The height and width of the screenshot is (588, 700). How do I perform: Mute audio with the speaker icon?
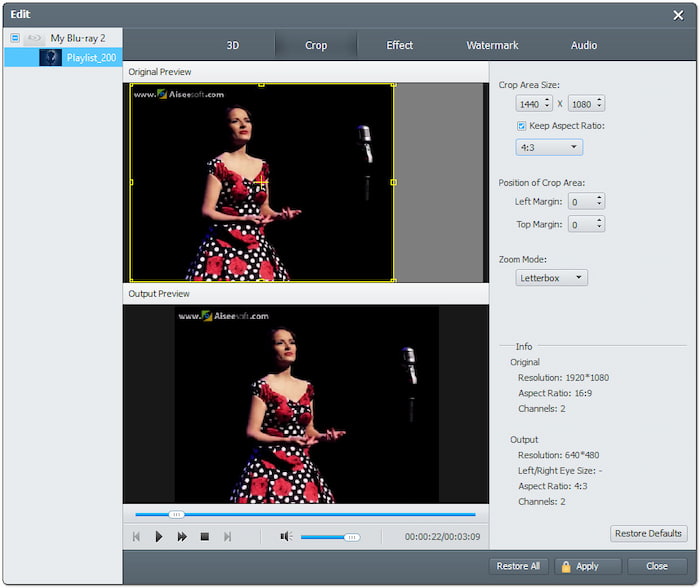coord(285,537)
